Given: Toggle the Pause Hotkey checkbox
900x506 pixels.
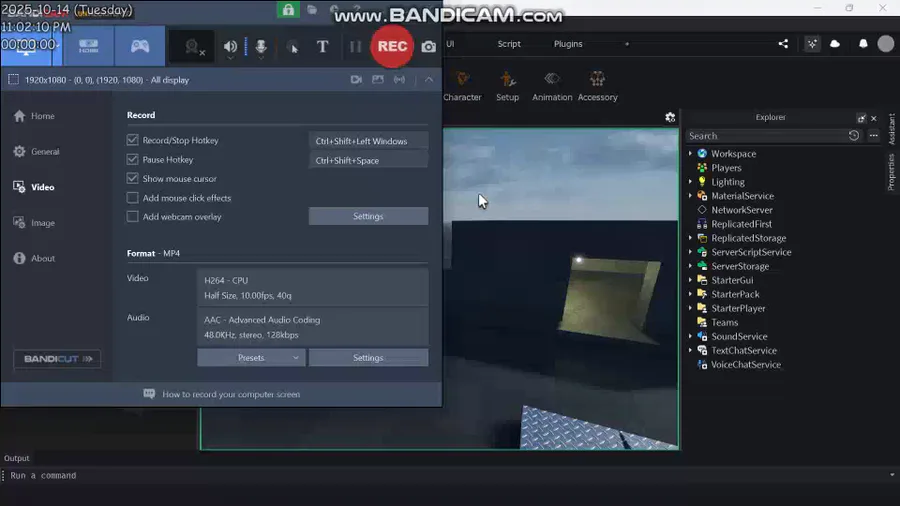Looking at the screenshot, I should point(133,159).
